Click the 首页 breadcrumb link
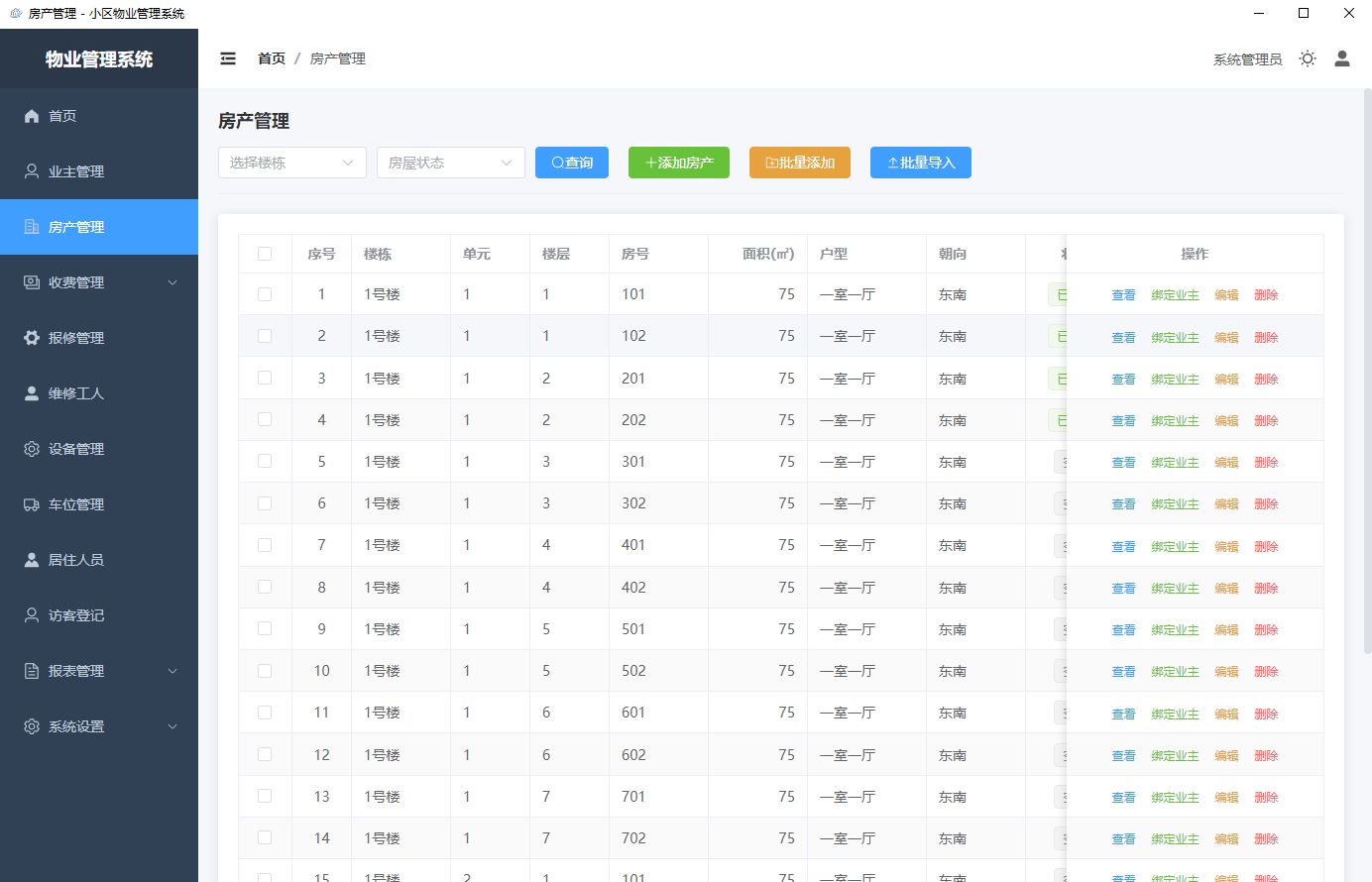The width and height of the screenshot is (1372, 882). point(271,58)
